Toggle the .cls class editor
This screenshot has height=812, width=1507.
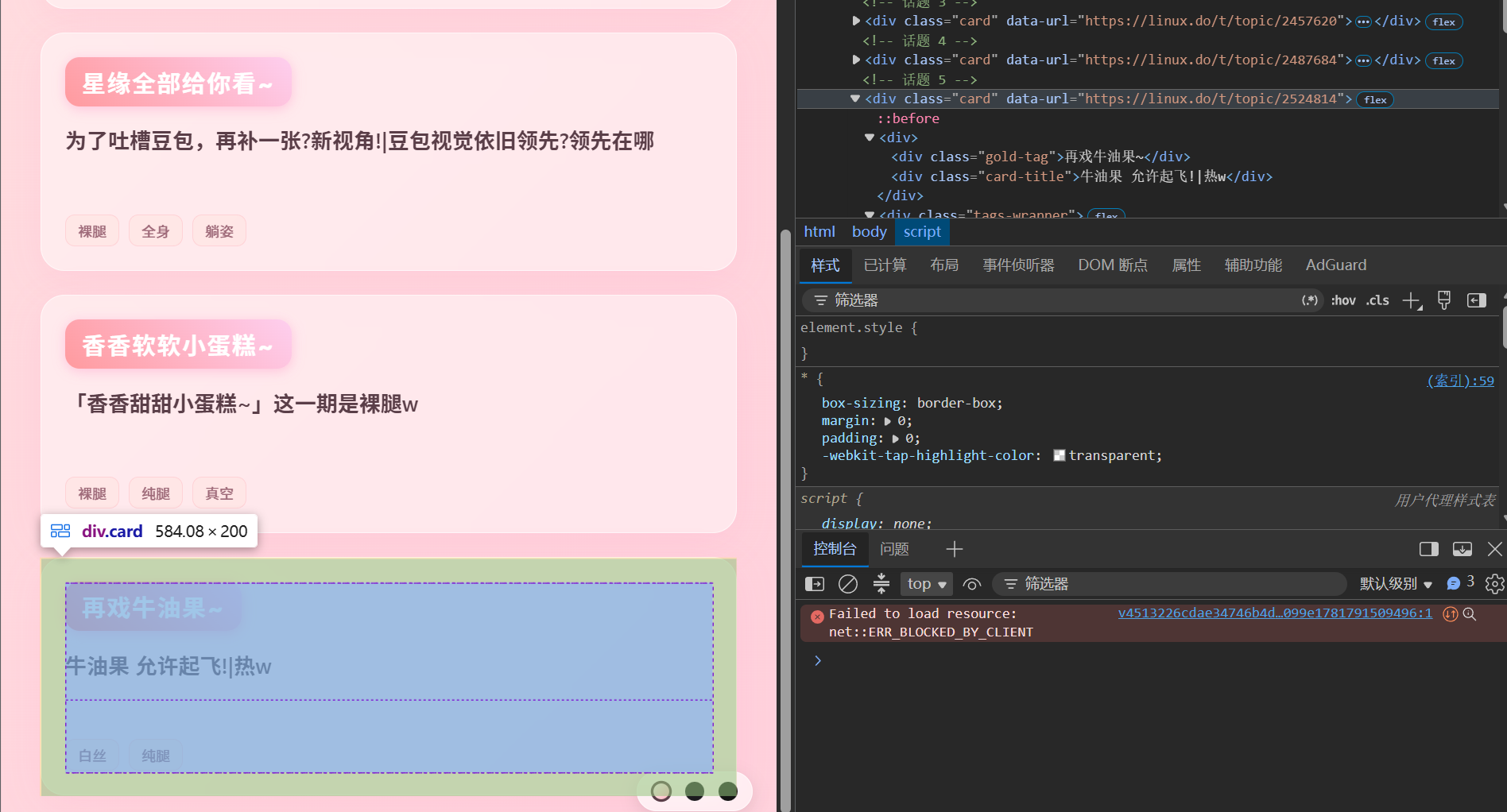[1377, 300]
